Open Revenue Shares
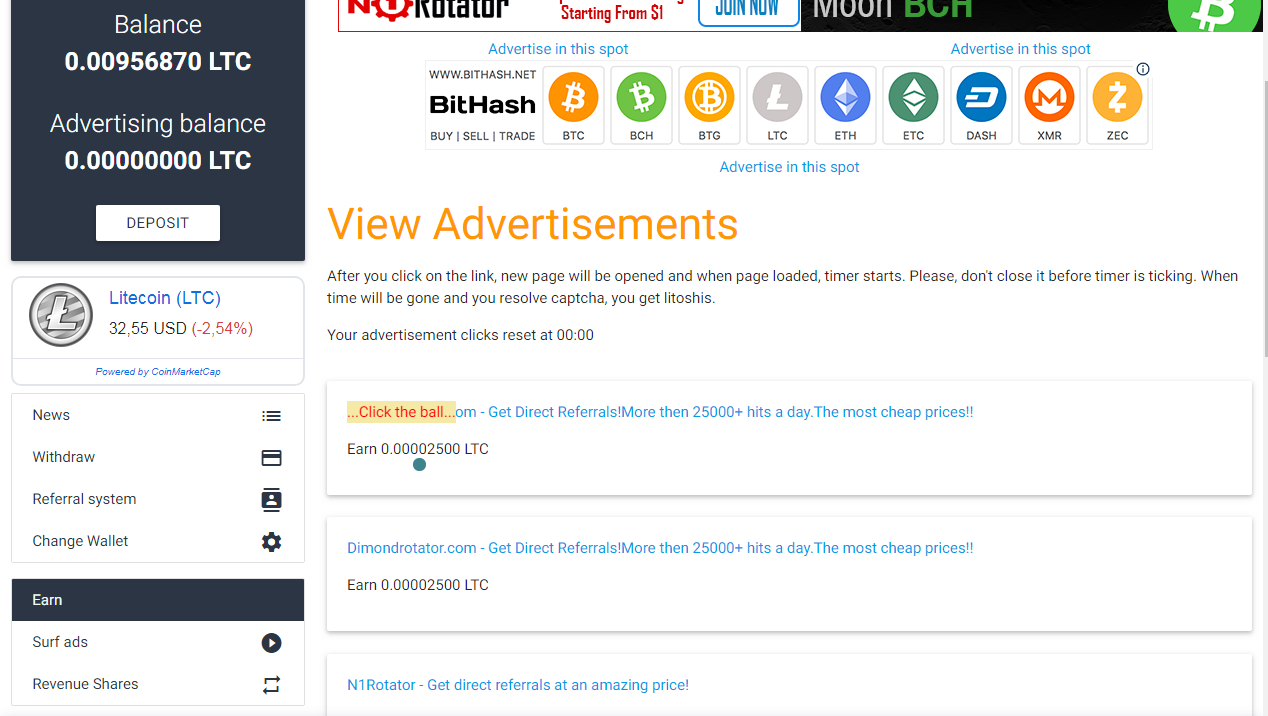 click(x=158, y=685)
